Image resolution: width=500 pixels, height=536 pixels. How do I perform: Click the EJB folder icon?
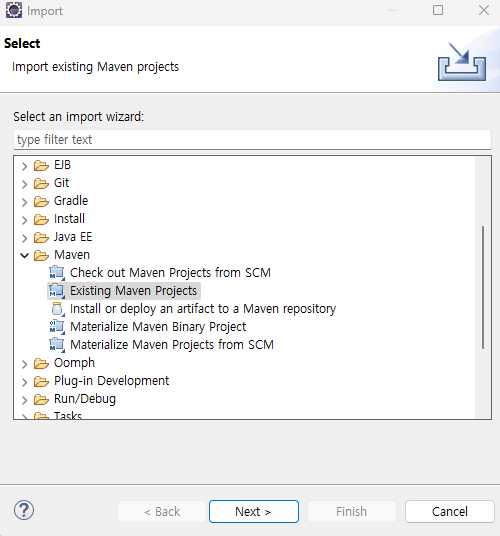coord(41,165)
